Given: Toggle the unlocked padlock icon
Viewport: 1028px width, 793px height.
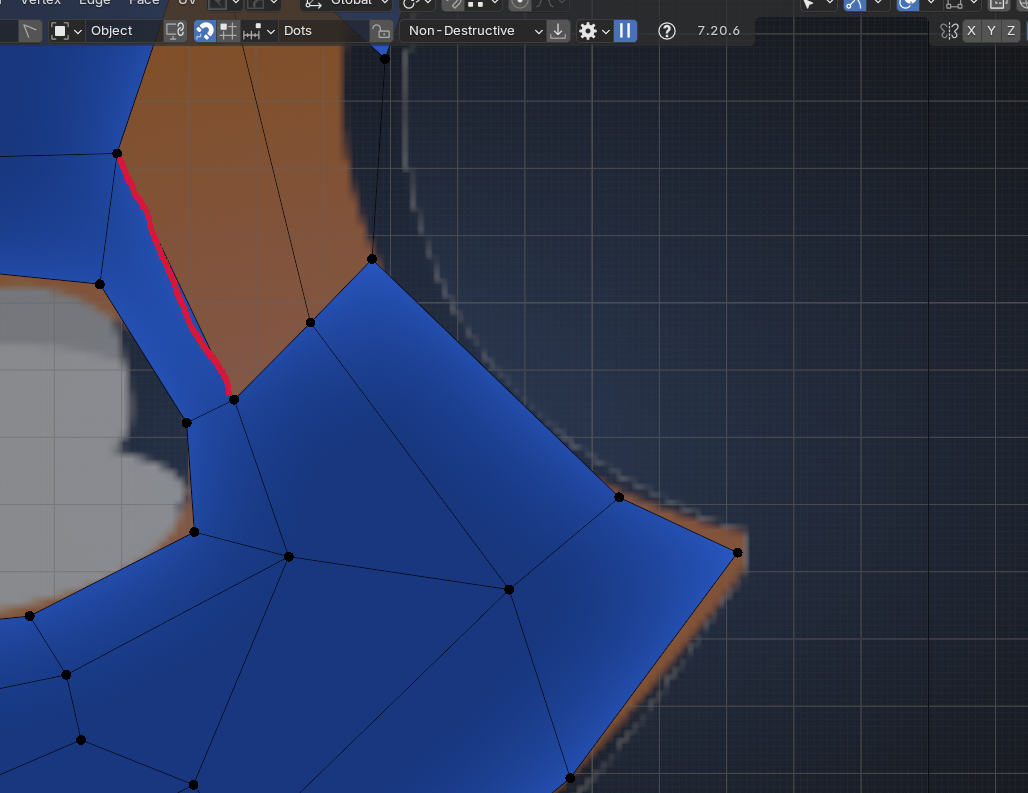Looking at the screenshot, I should tap(380, 31).
